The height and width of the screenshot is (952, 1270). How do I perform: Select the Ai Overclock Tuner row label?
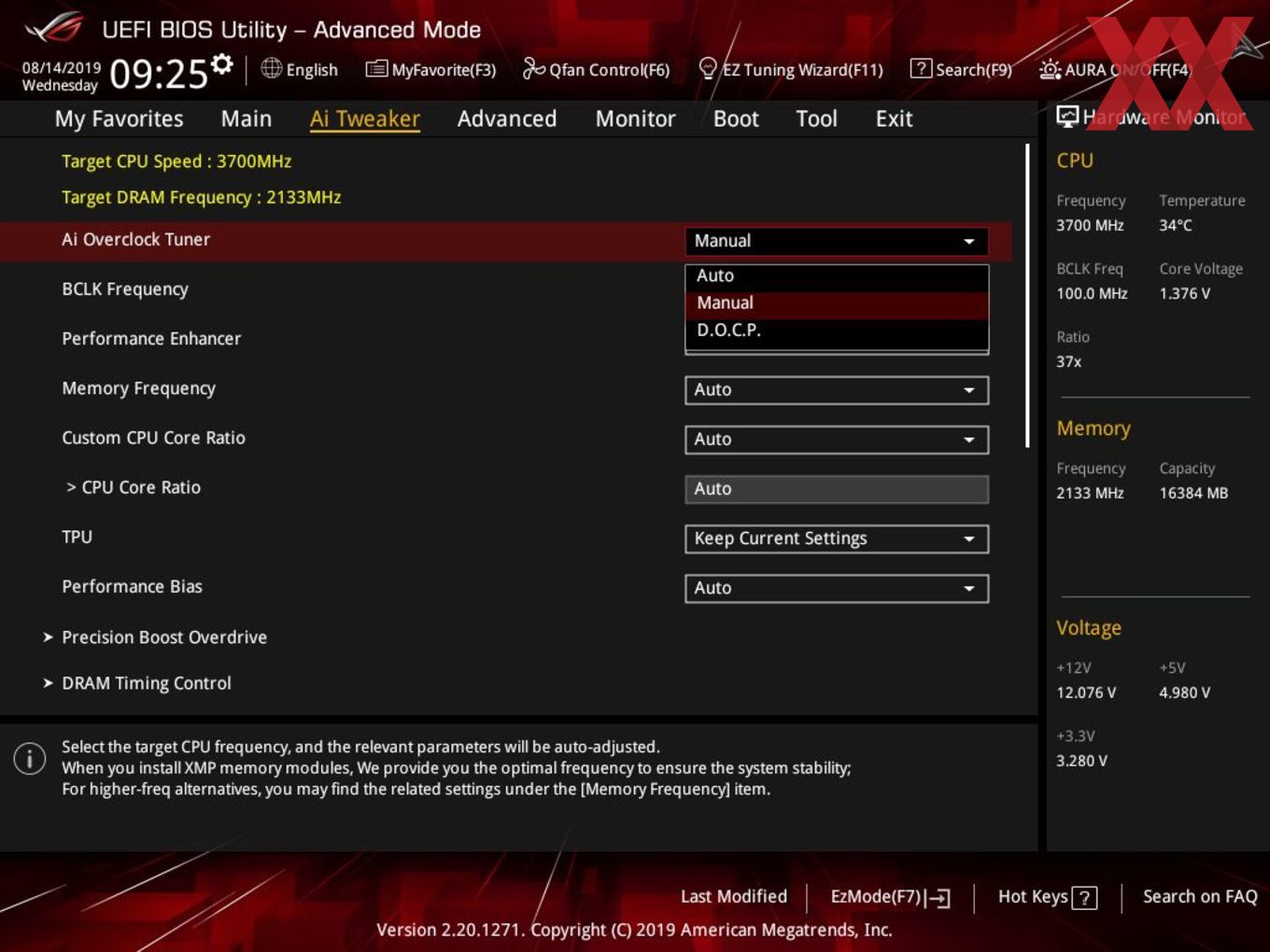coord(136,240)
